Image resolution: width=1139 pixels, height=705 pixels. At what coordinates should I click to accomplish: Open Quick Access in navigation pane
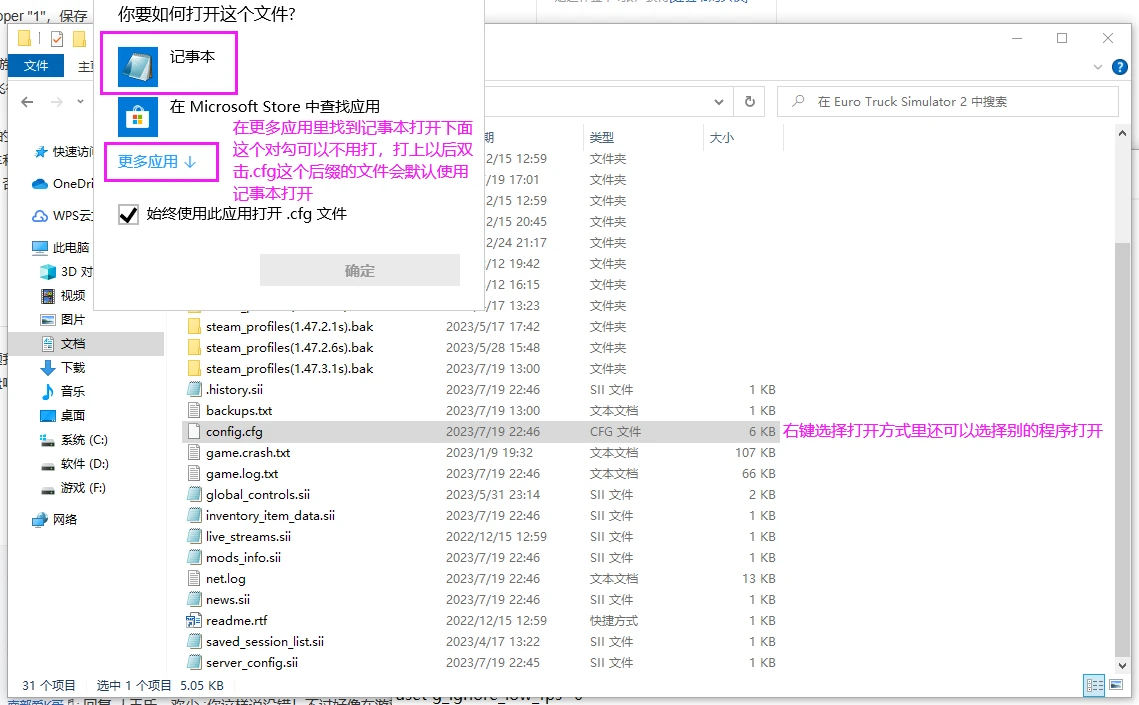coord(64,152)
